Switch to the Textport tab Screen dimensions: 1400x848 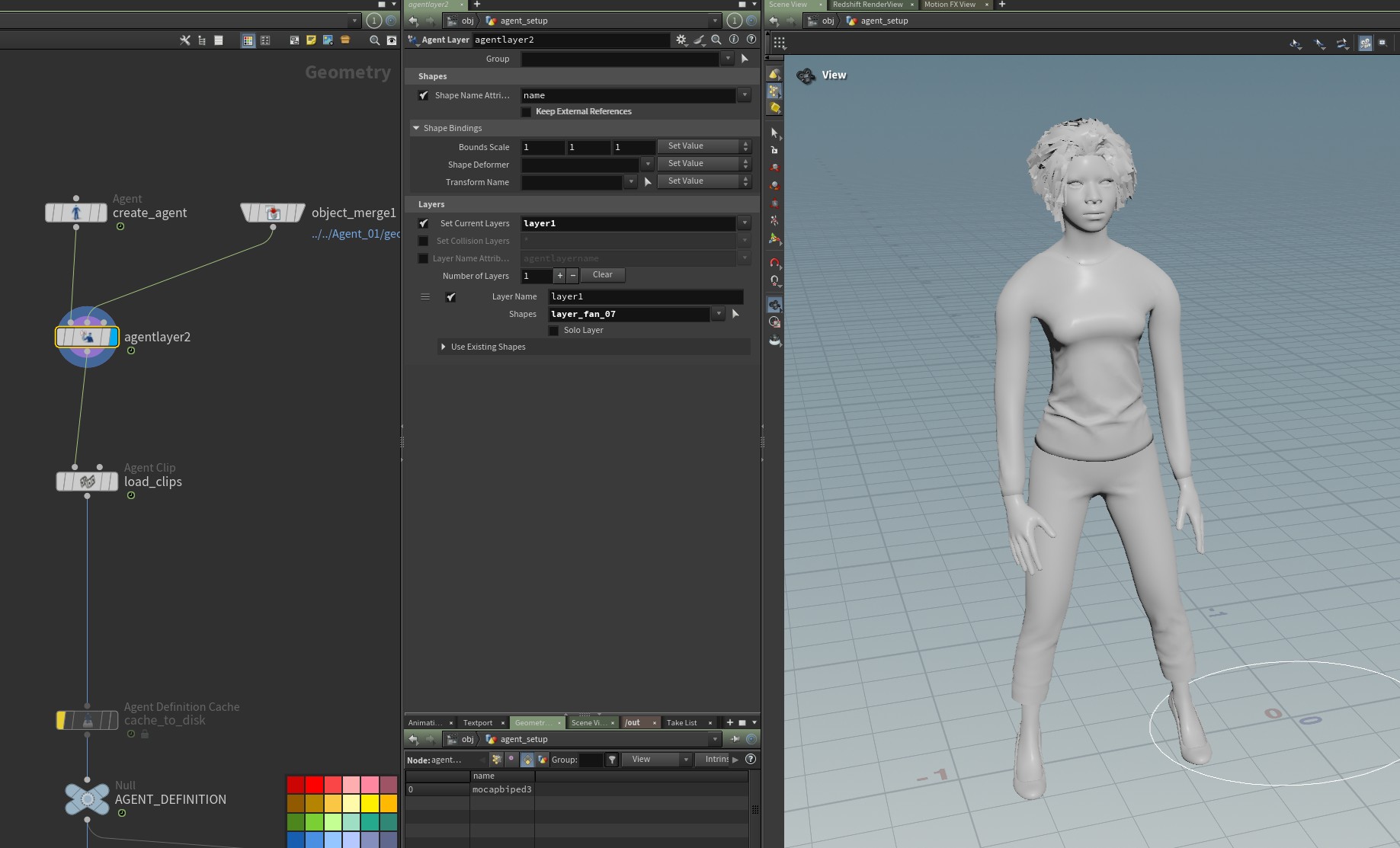(478, 722)
